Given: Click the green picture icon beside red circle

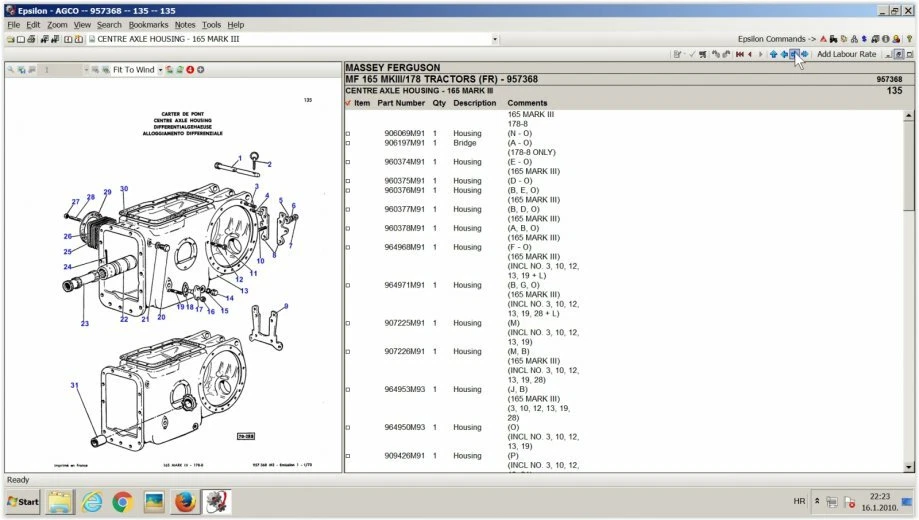Looking at the screenshot, I should (x=179, y=70).
